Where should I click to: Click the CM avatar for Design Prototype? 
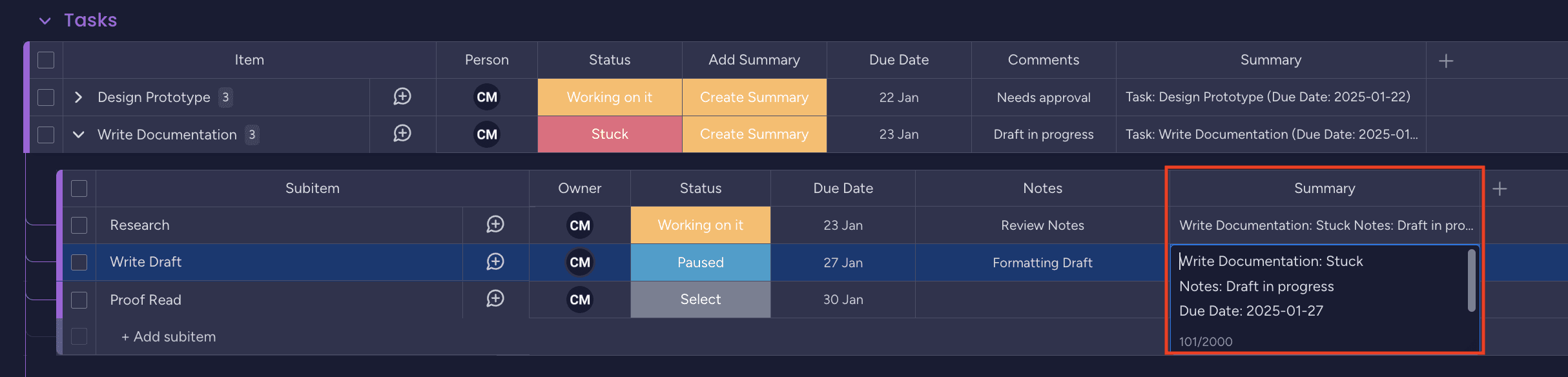[x=486, y=97]
